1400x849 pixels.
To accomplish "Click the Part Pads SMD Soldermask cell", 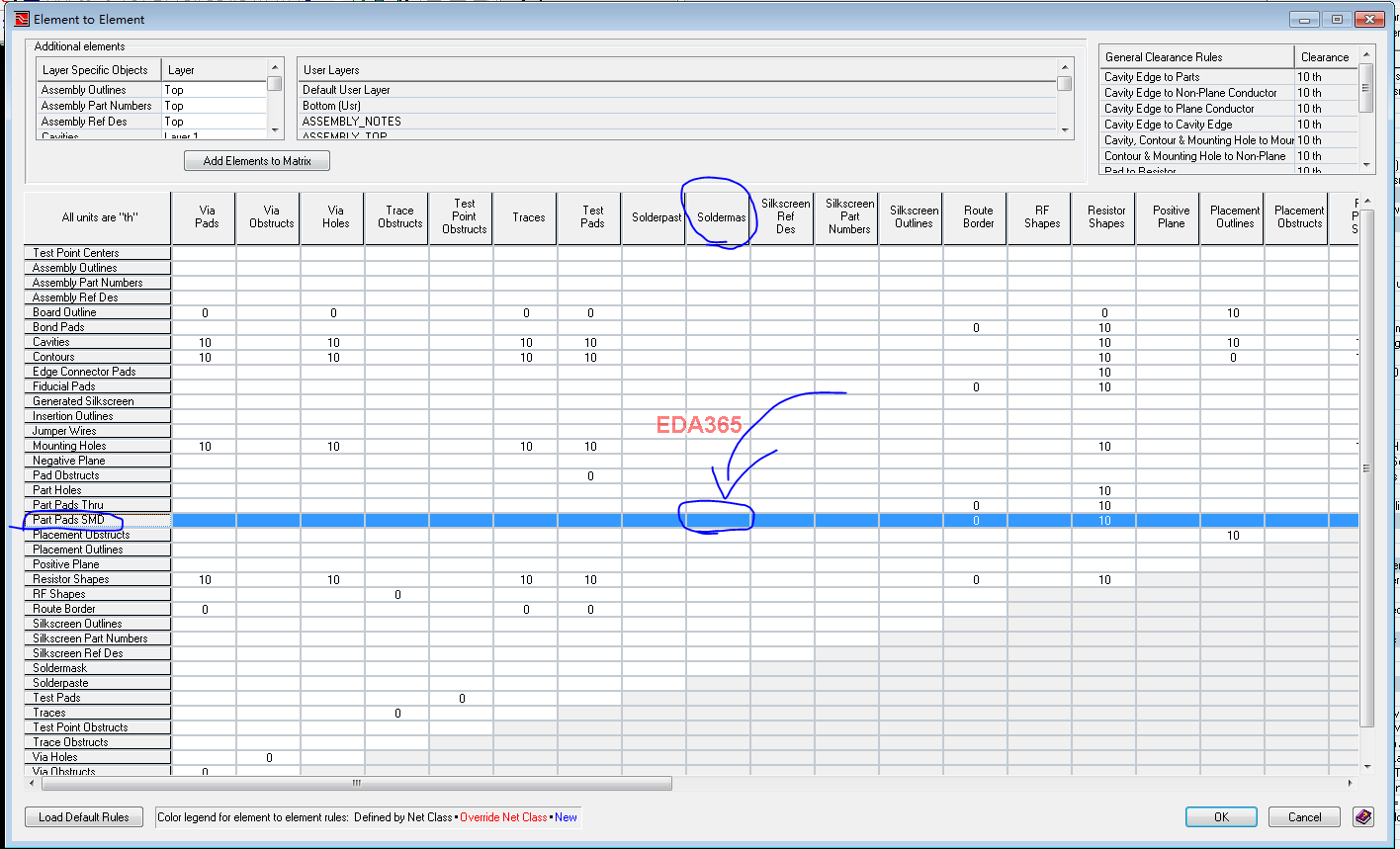I will tap(719, 520).
